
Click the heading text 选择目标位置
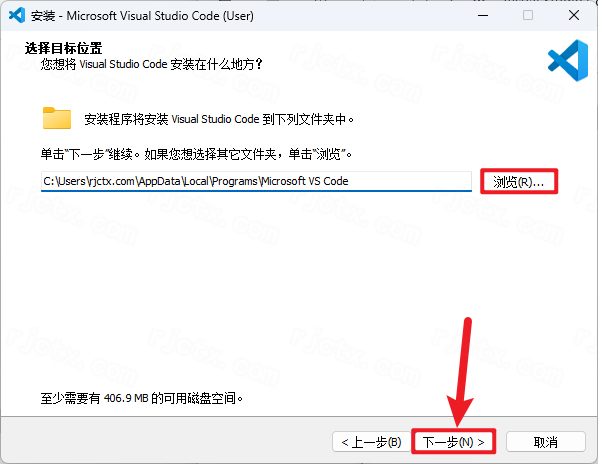tap(63, 48)
